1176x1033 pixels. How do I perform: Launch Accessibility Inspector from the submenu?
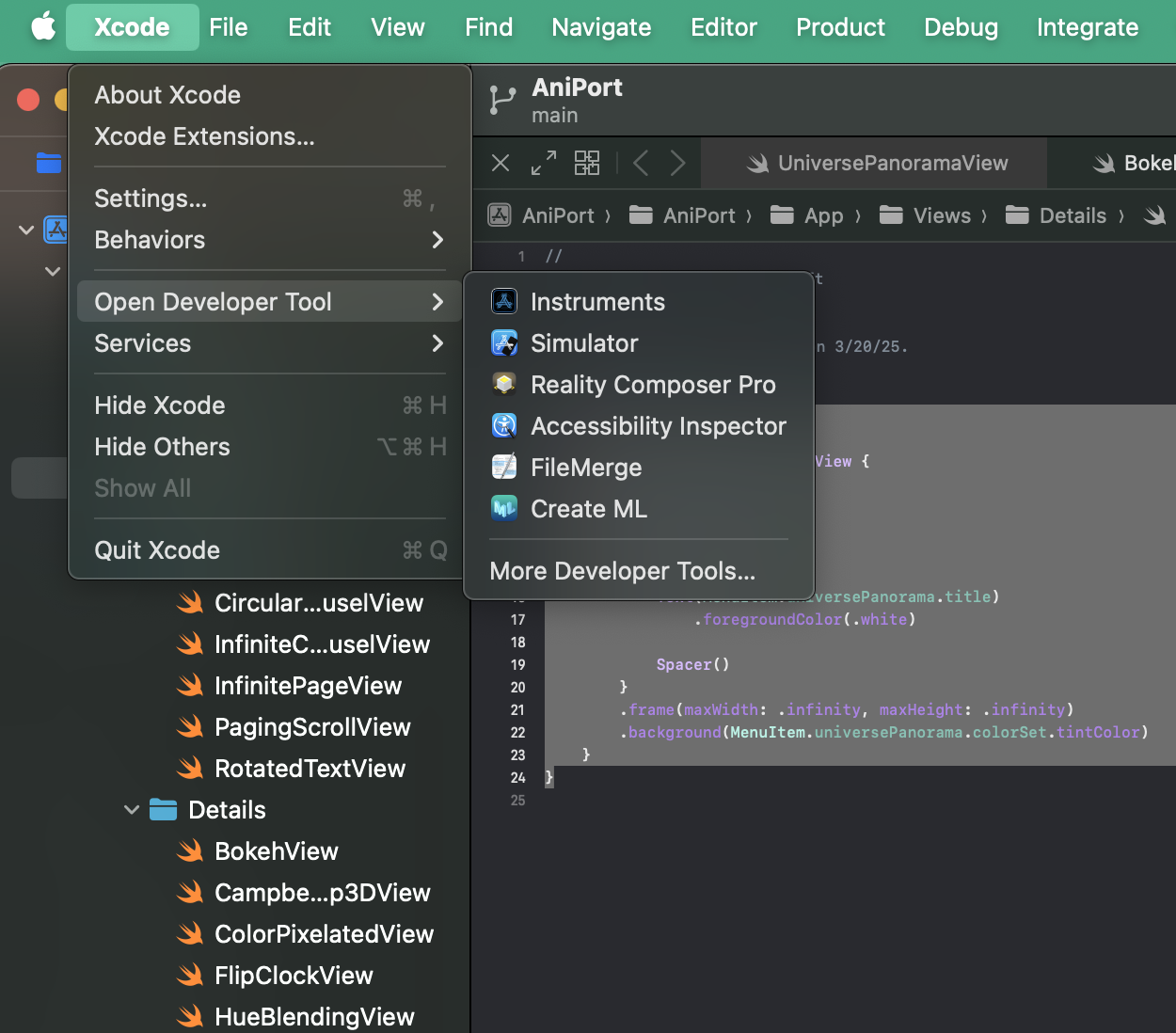pos(639,426)
